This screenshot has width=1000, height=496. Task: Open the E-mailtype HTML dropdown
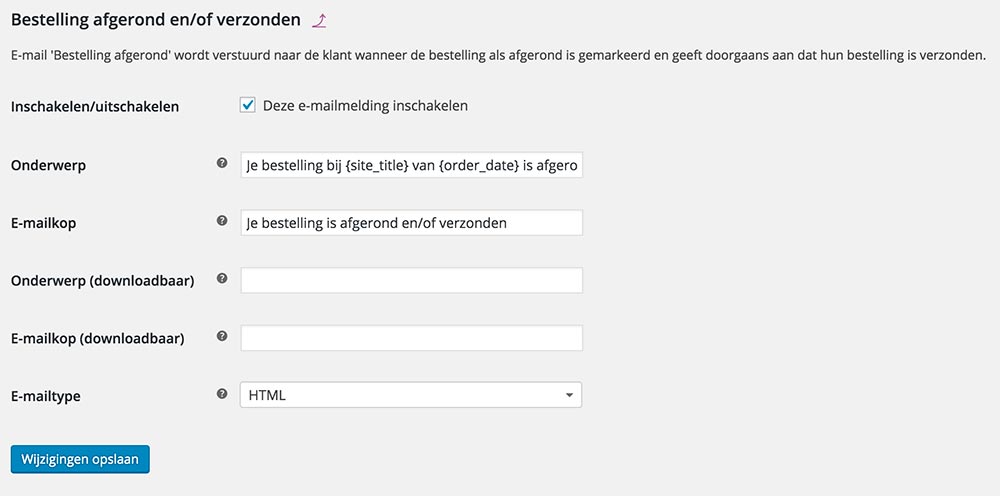411,395
